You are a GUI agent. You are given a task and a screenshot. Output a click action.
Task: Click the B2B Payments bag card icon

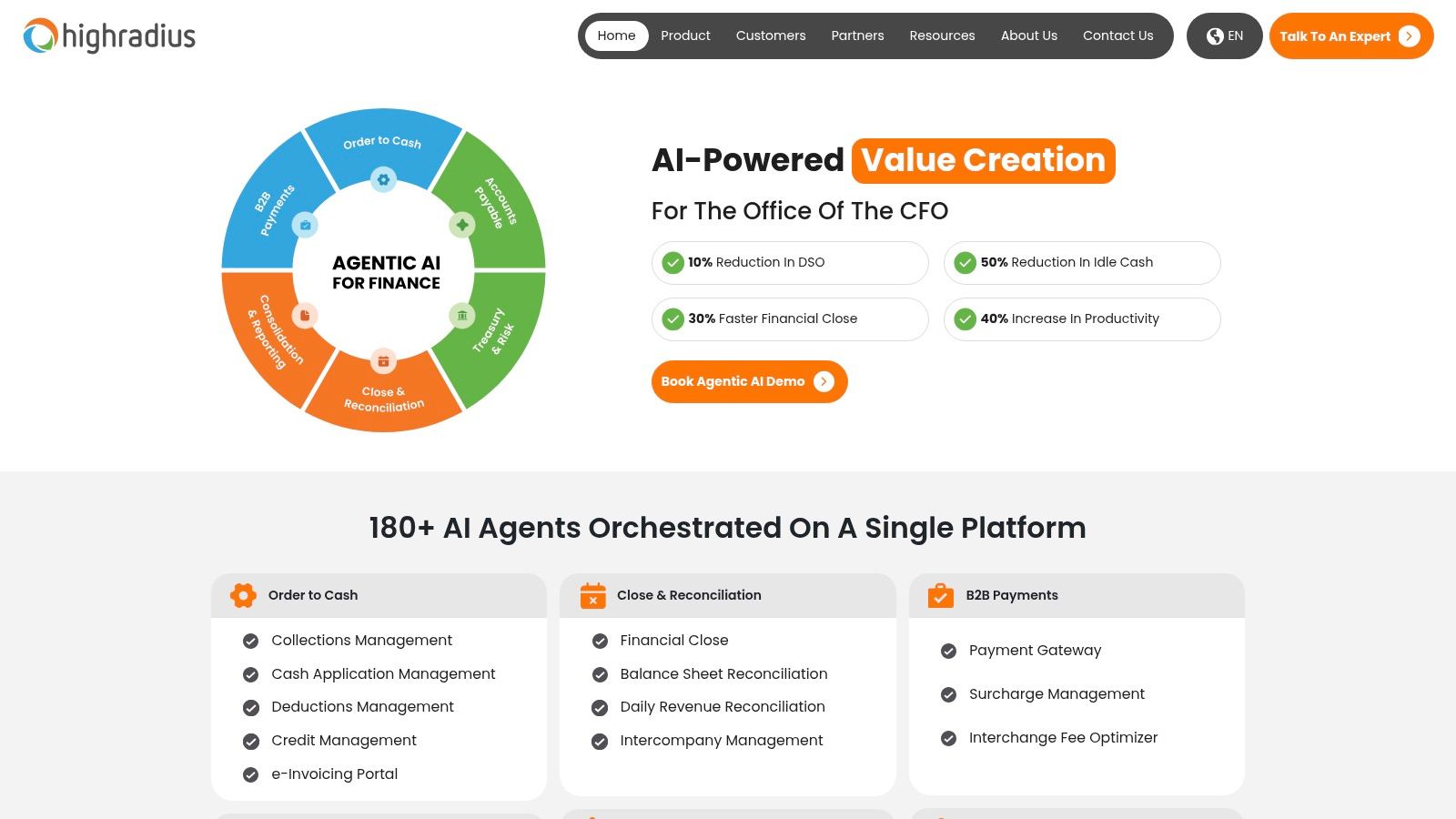click(940, 595)
